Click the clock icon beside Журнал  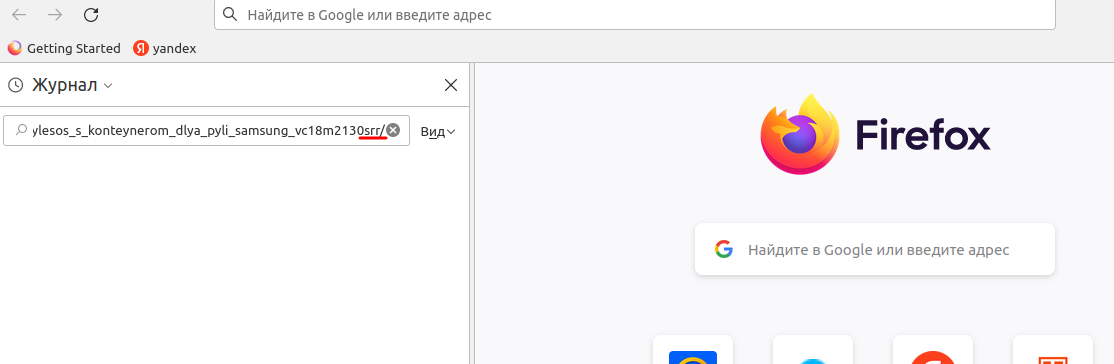[16, 86]
